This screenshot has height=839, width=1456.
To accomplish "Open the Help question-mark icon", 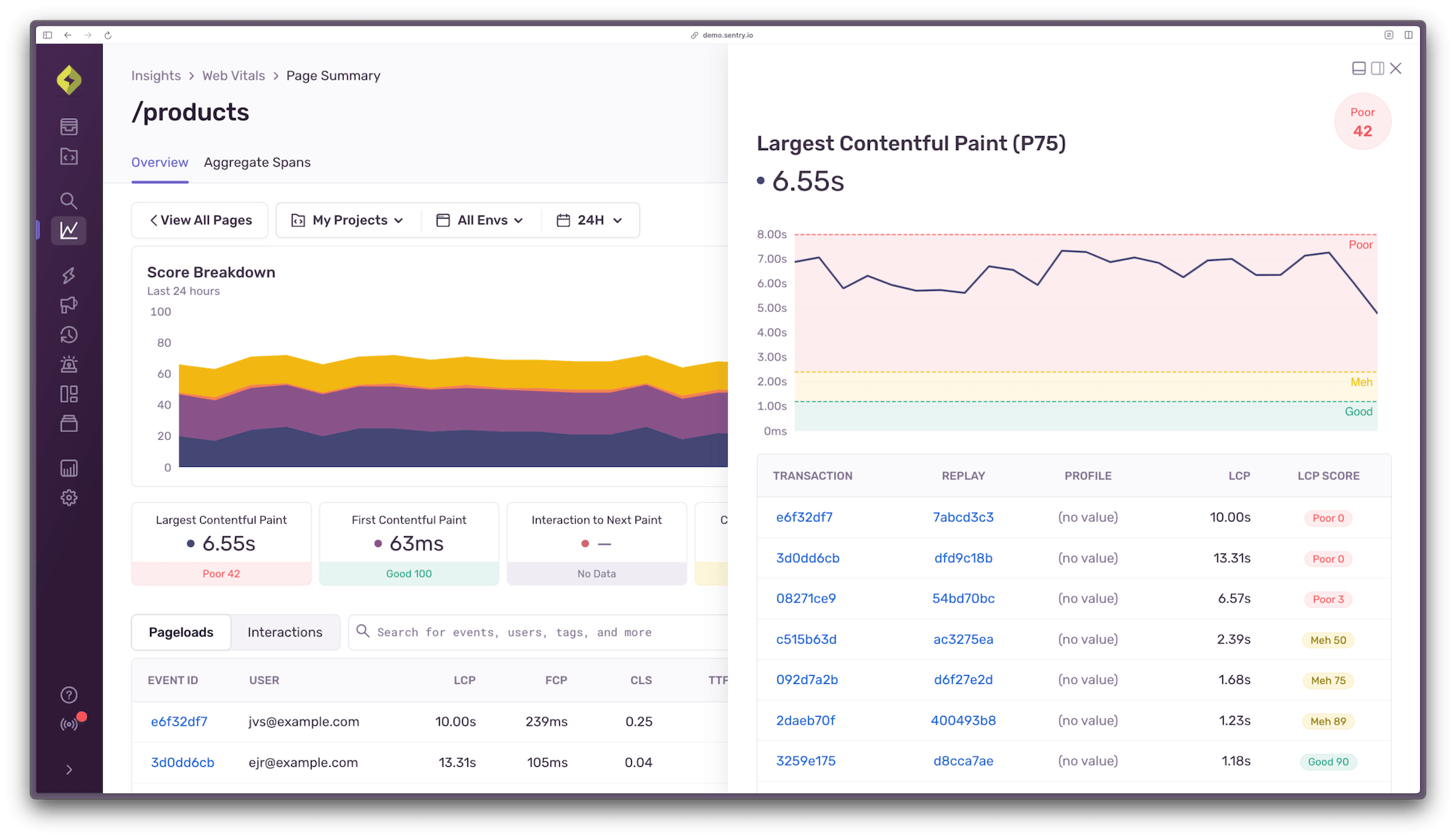I will coord(69,696).
